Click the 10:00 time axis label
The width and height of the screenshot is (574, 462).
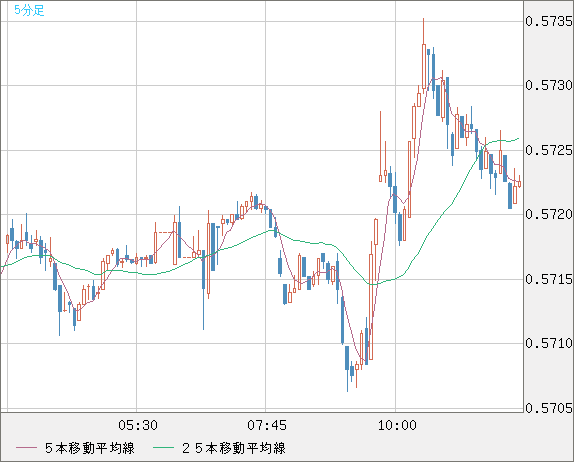click(x=397, y=425)
